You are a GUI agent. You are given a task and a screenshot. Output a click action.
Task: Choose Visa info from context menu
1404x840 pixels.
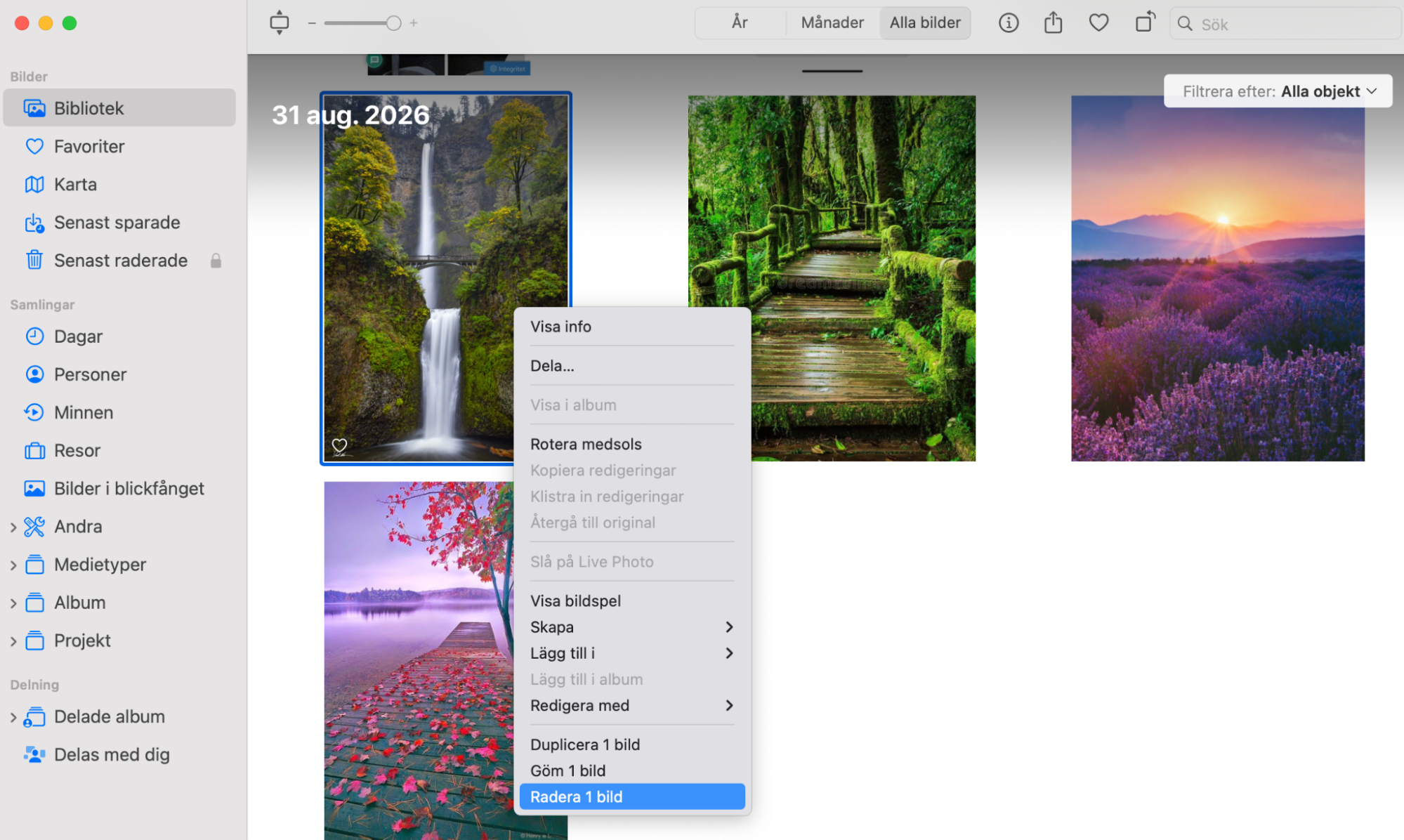point(632,327)
